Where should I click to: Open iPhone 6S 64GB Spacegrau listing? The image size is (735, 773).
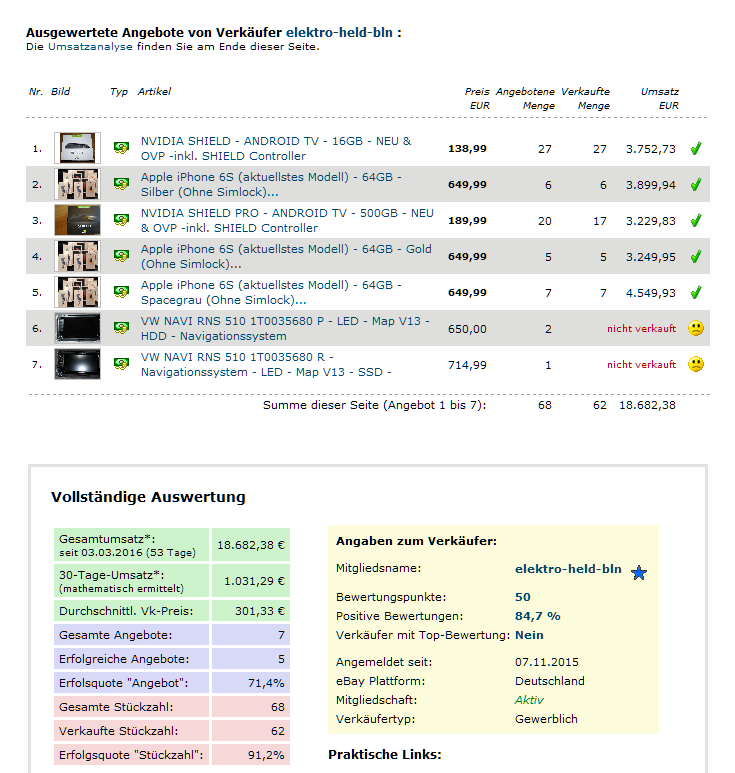[x=271, y=292]
